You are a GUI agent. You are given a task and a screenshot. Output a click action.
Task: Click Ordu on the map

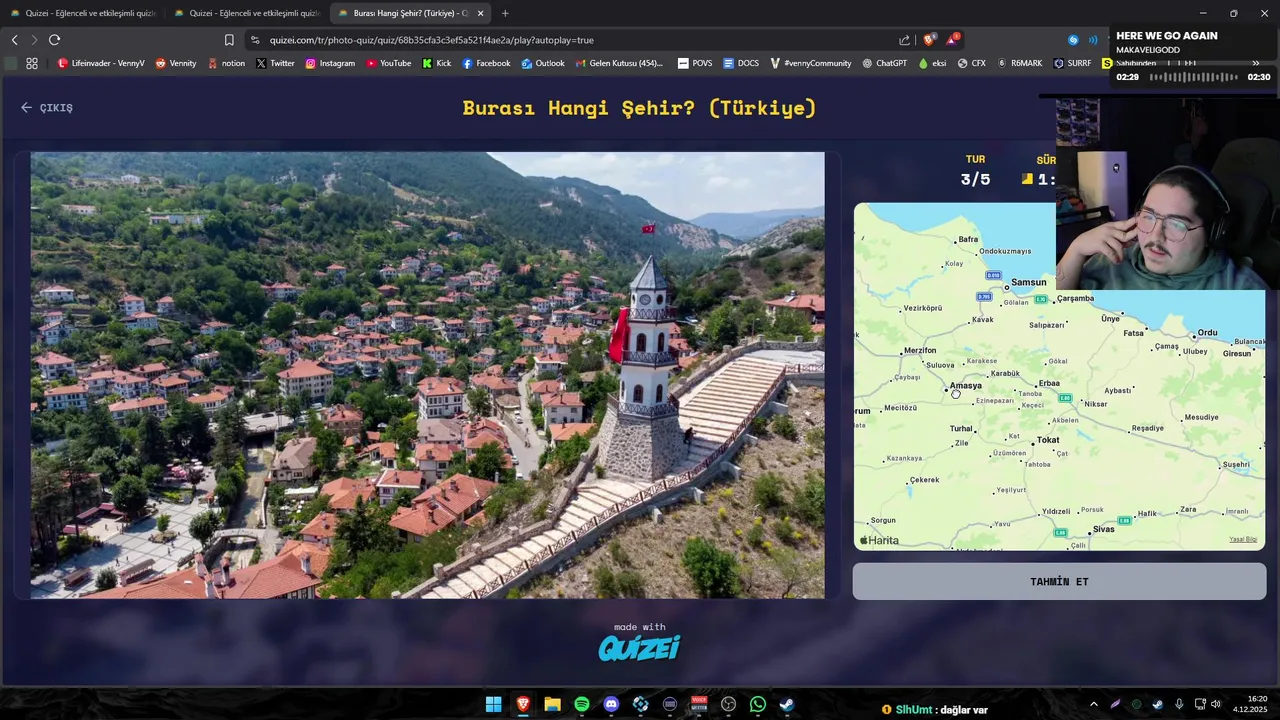(1207, 332)
